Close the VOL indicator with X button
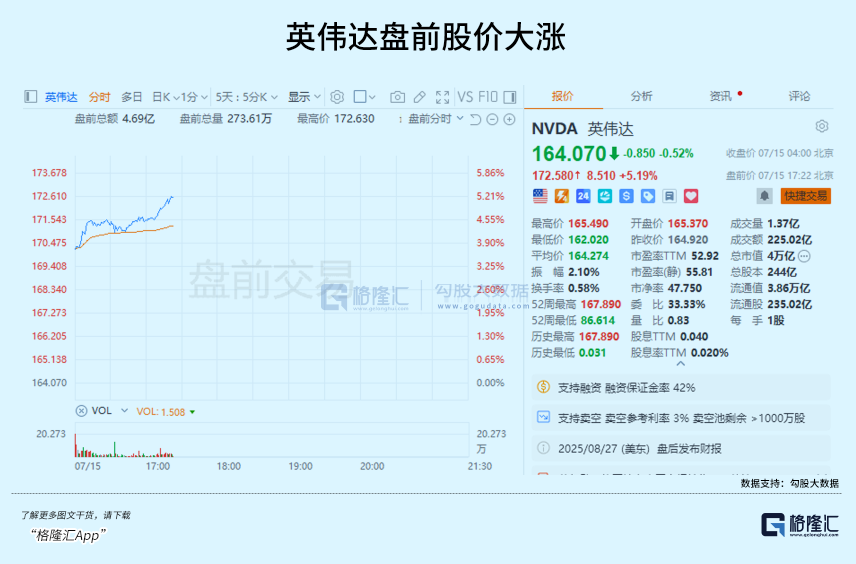This screenshot has height=564, width=856. (81, 411)
